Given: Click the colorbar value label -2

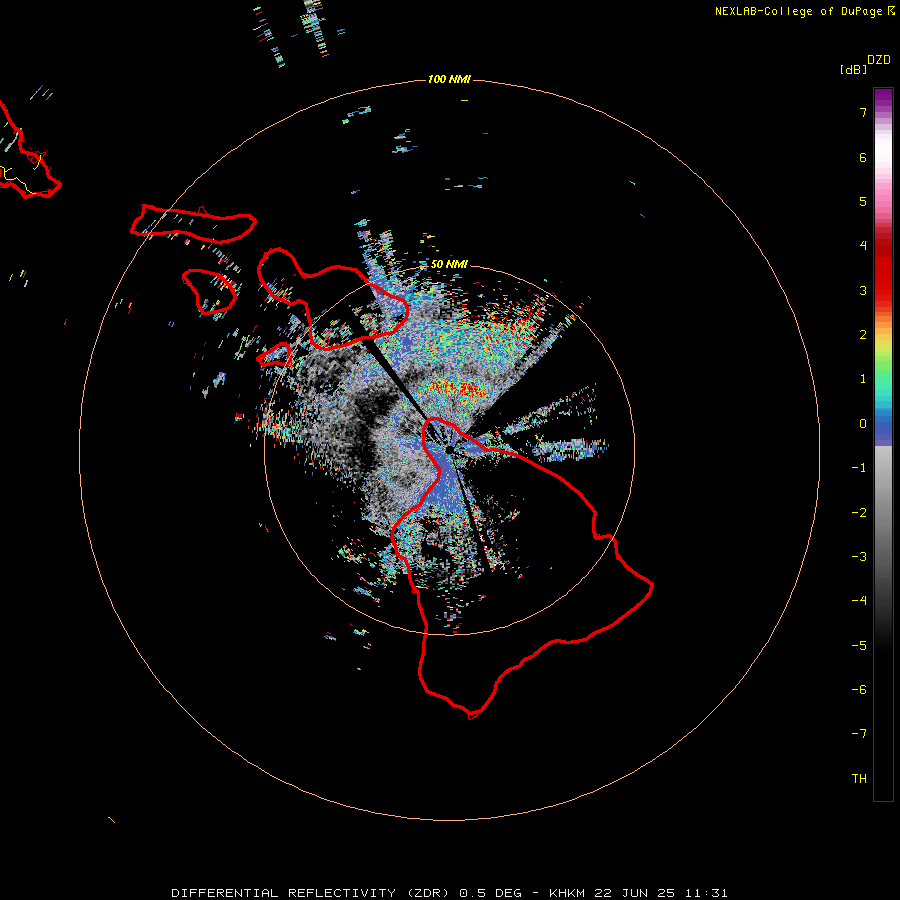Looking at the screenshot, I should [859, 513].
